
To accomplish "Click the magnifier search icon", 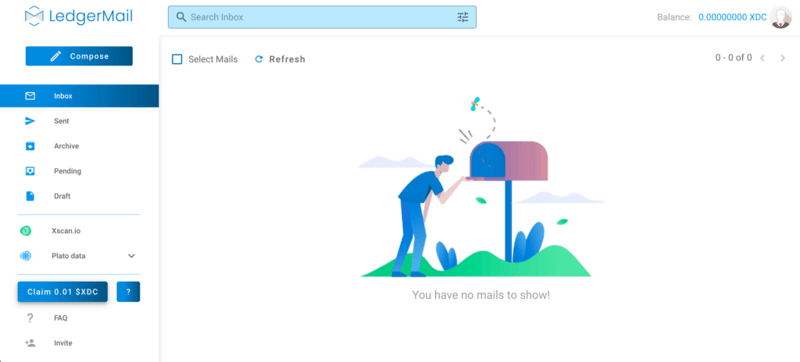I will [x=181, y=17].
